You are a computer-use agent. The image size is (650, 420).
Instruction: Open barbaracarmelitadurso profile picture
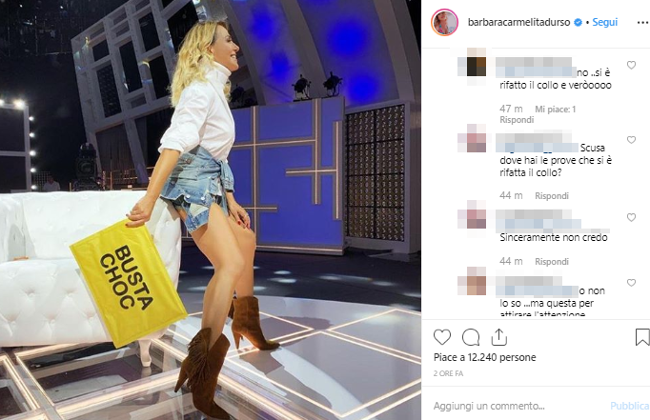444,22
